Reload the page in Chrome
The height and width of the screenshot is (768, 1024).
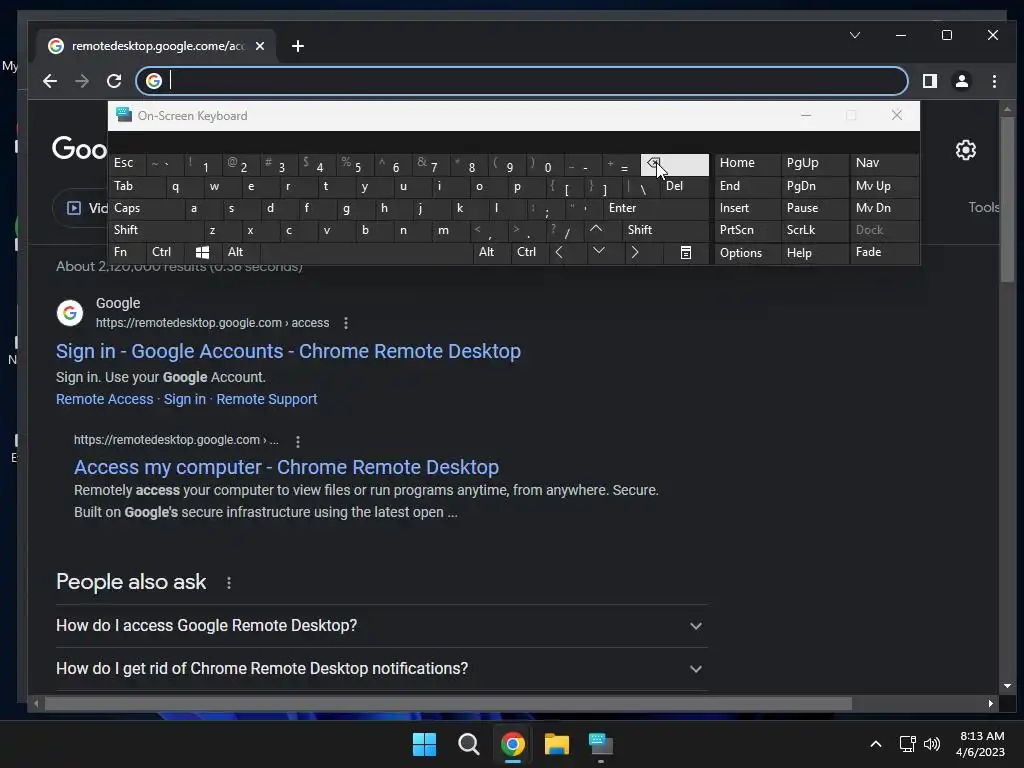click(114, 81)
